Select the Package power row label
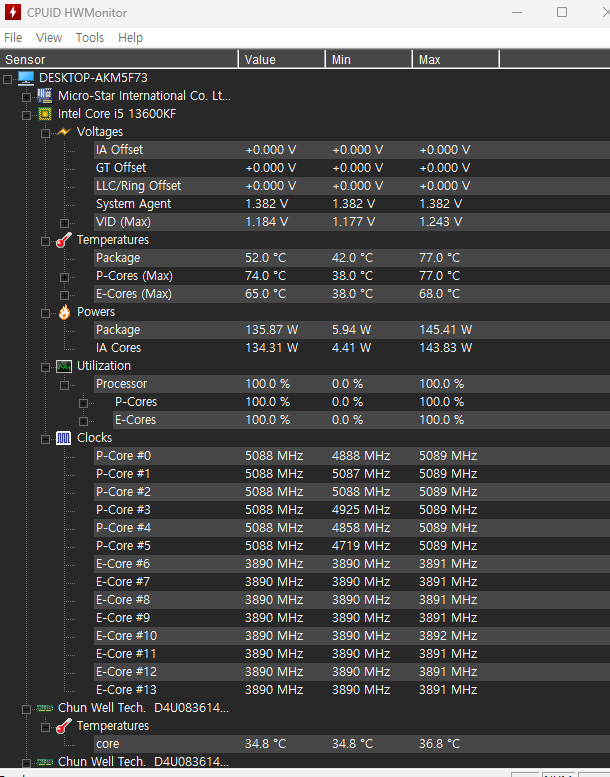This screenshot has width=610, height=777. [118, 330]
